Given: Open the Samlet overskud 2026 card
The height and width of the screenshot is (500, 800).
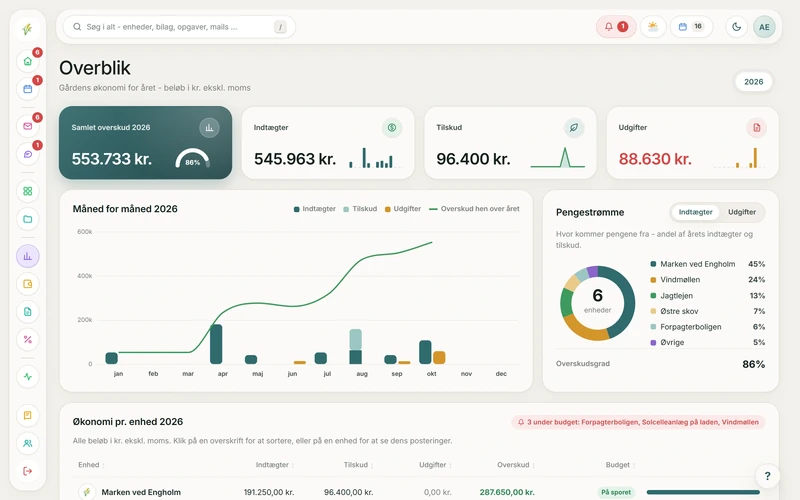Looking at the screenshot, I should pos(145,142).
